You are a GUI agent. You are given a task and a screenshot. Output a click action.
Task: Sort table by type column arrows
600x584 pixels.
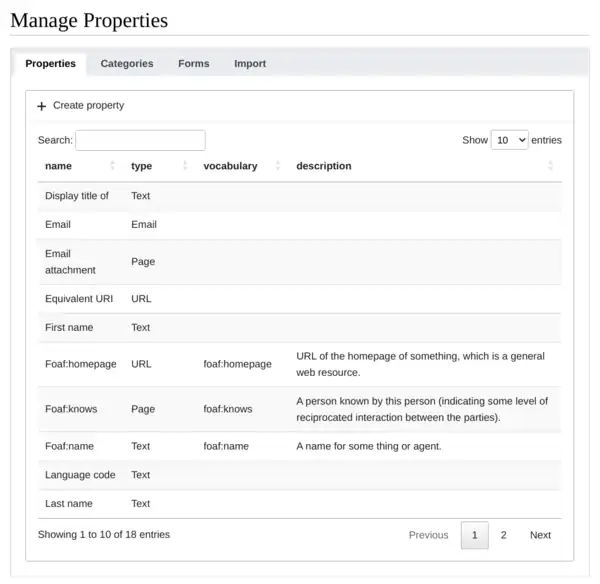click(x=185, y=166)
